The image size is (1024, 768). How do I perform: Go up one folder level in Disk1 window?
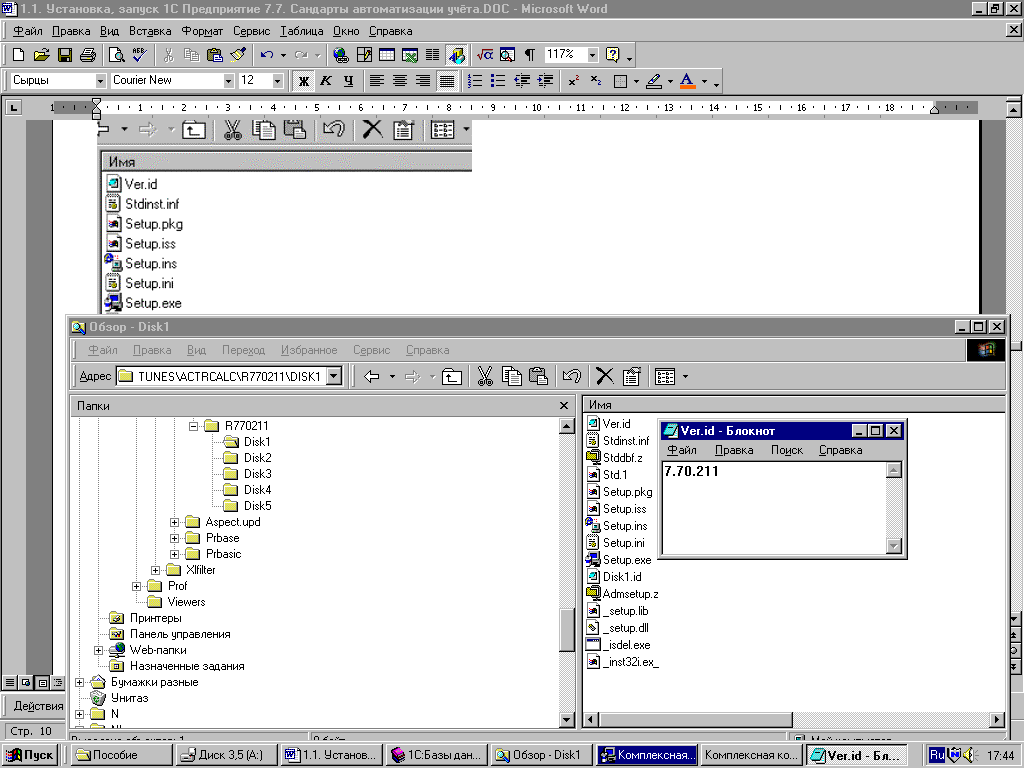tap(452, 376)
